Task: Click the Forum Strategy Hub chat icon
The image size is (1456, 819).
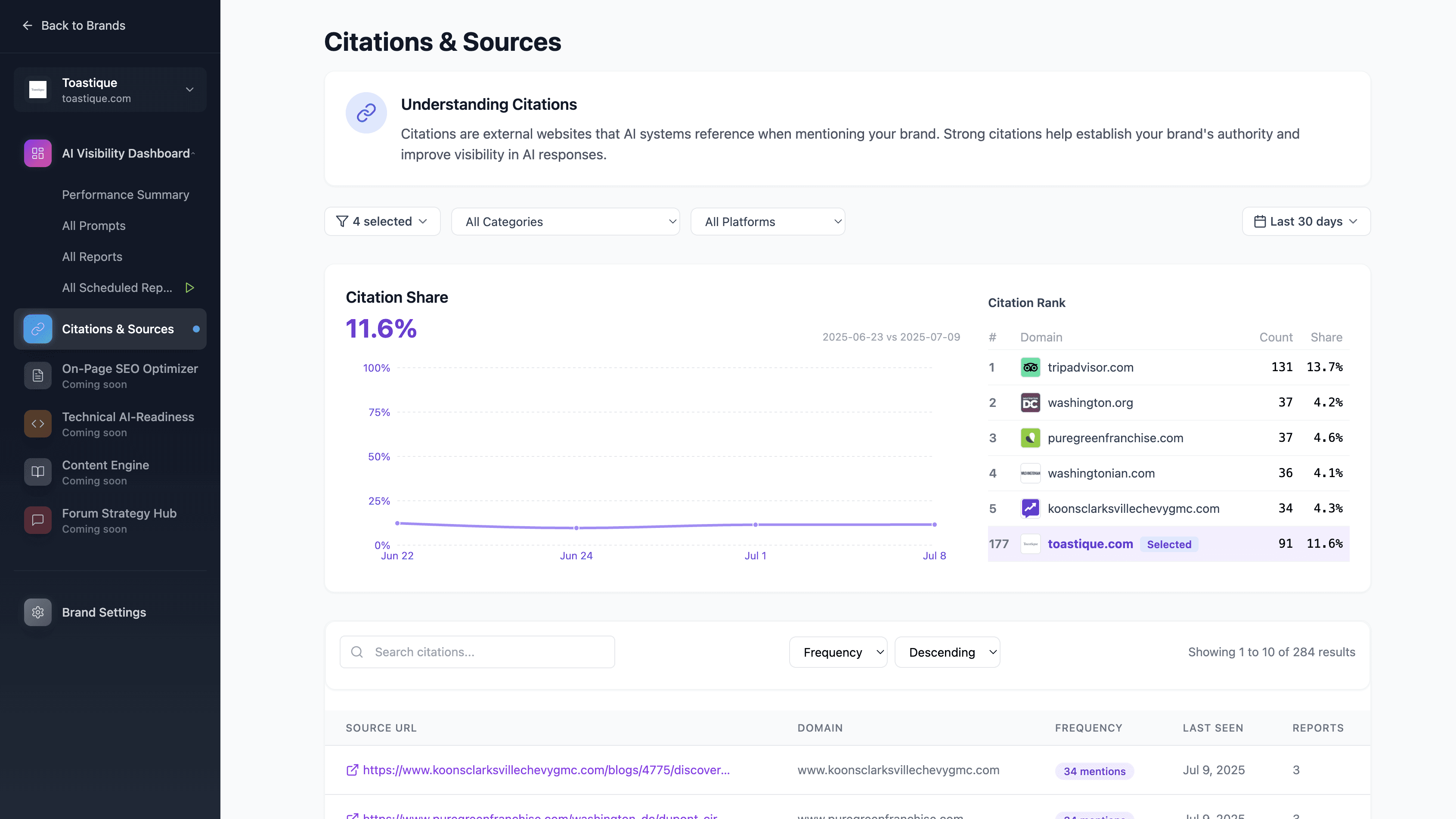Action: [x=38, y=520]
